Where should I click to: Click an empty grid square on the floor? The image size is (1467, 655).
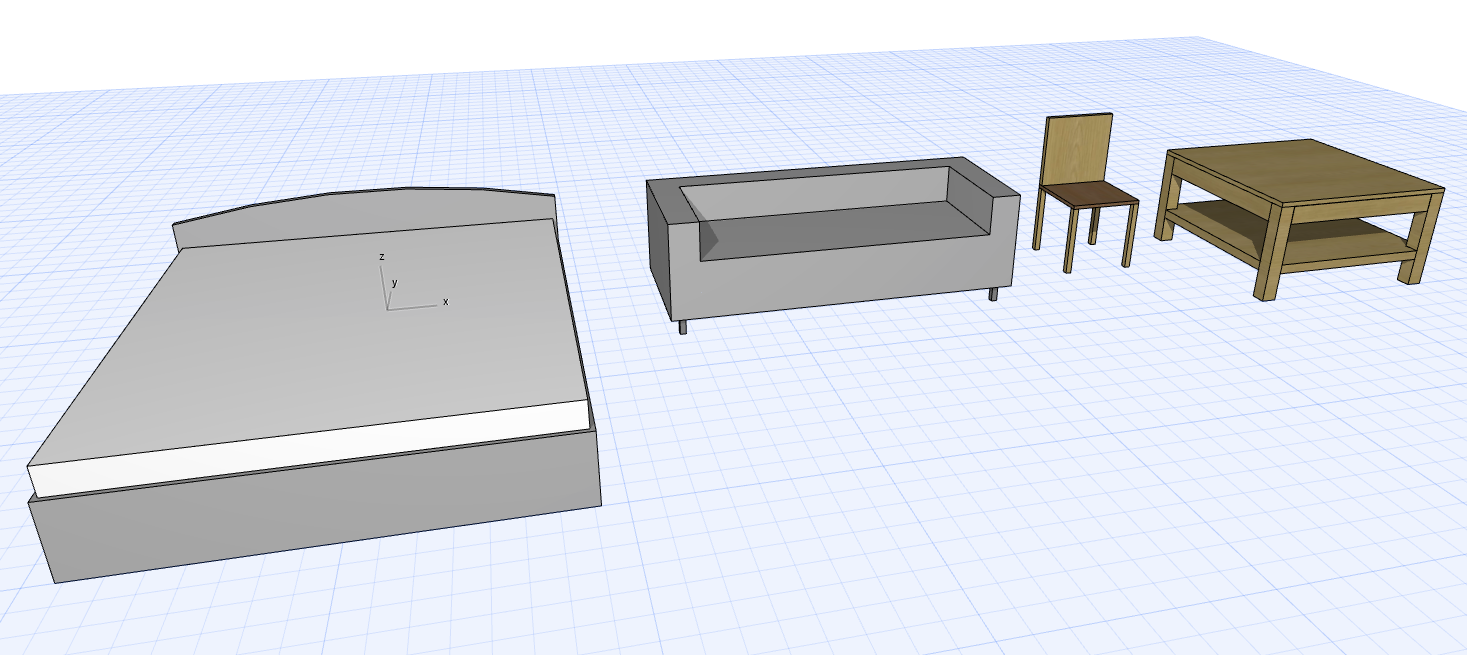click(900, 500)
